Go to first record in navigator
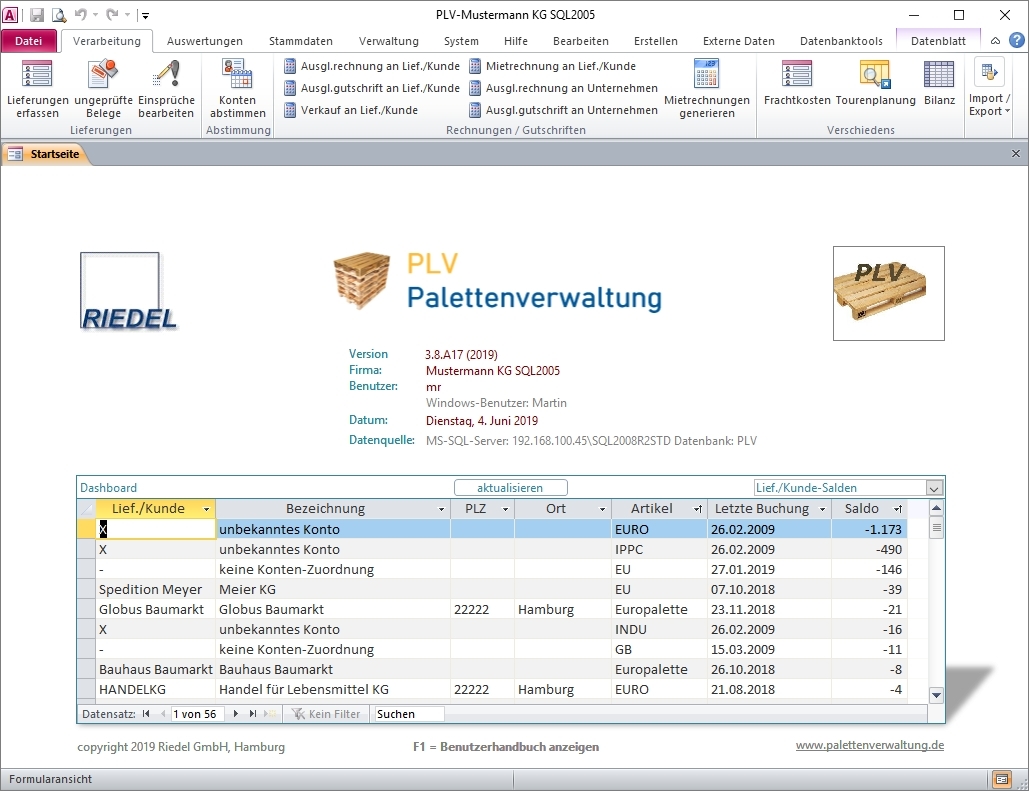The height and width of the screenshot is (791, 1029). tap(146, 714)
